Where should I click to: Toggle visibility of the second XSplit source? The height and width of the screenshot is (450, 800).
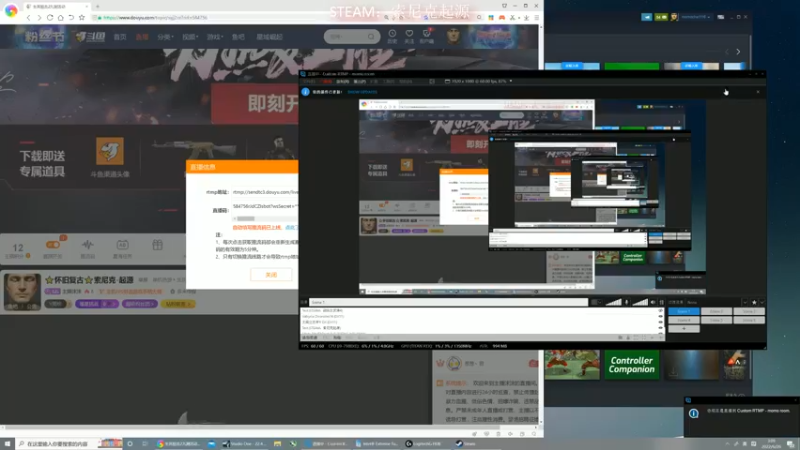point(661,316)
